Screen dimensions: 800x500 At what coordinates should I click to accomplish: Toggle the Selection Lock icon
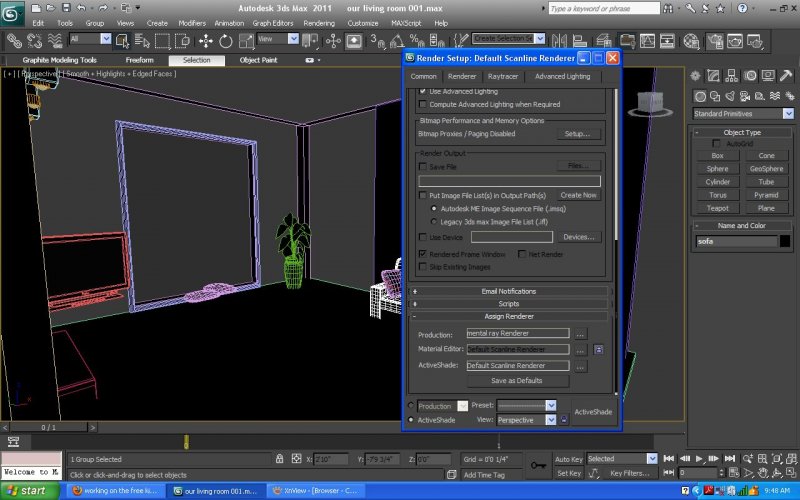click(x=280, y=459)
